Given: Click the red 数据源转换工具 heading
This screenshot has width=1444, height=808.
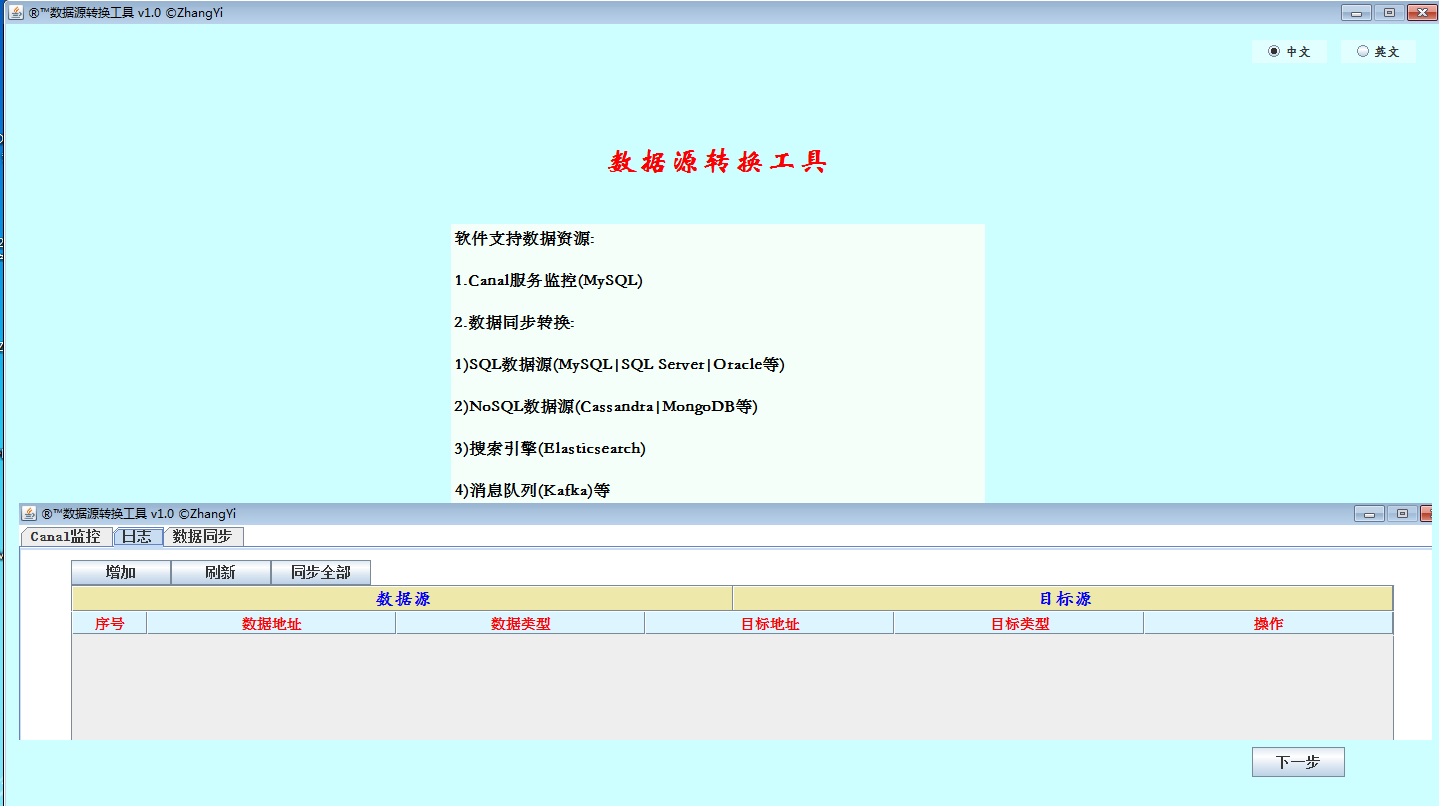Looking at the screenshot, I should [x=718, y=162].
